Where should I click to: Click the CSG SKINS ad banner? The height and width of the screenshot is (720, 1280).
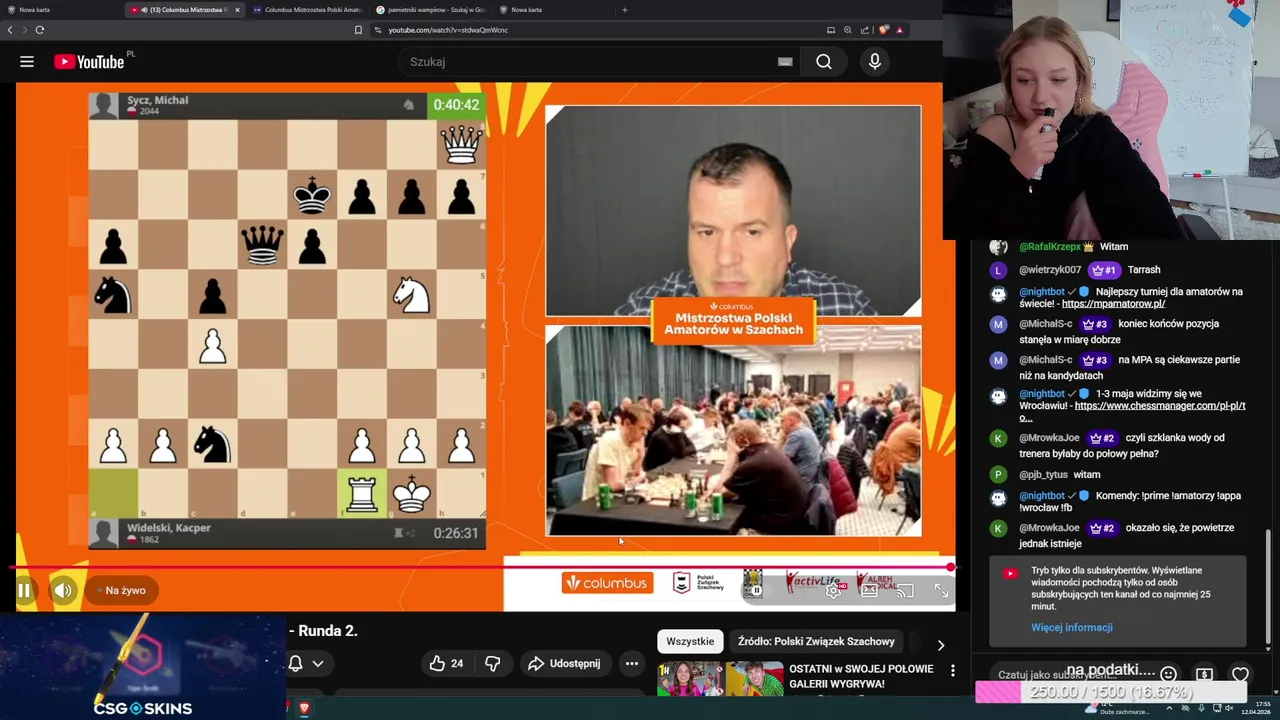143,665
